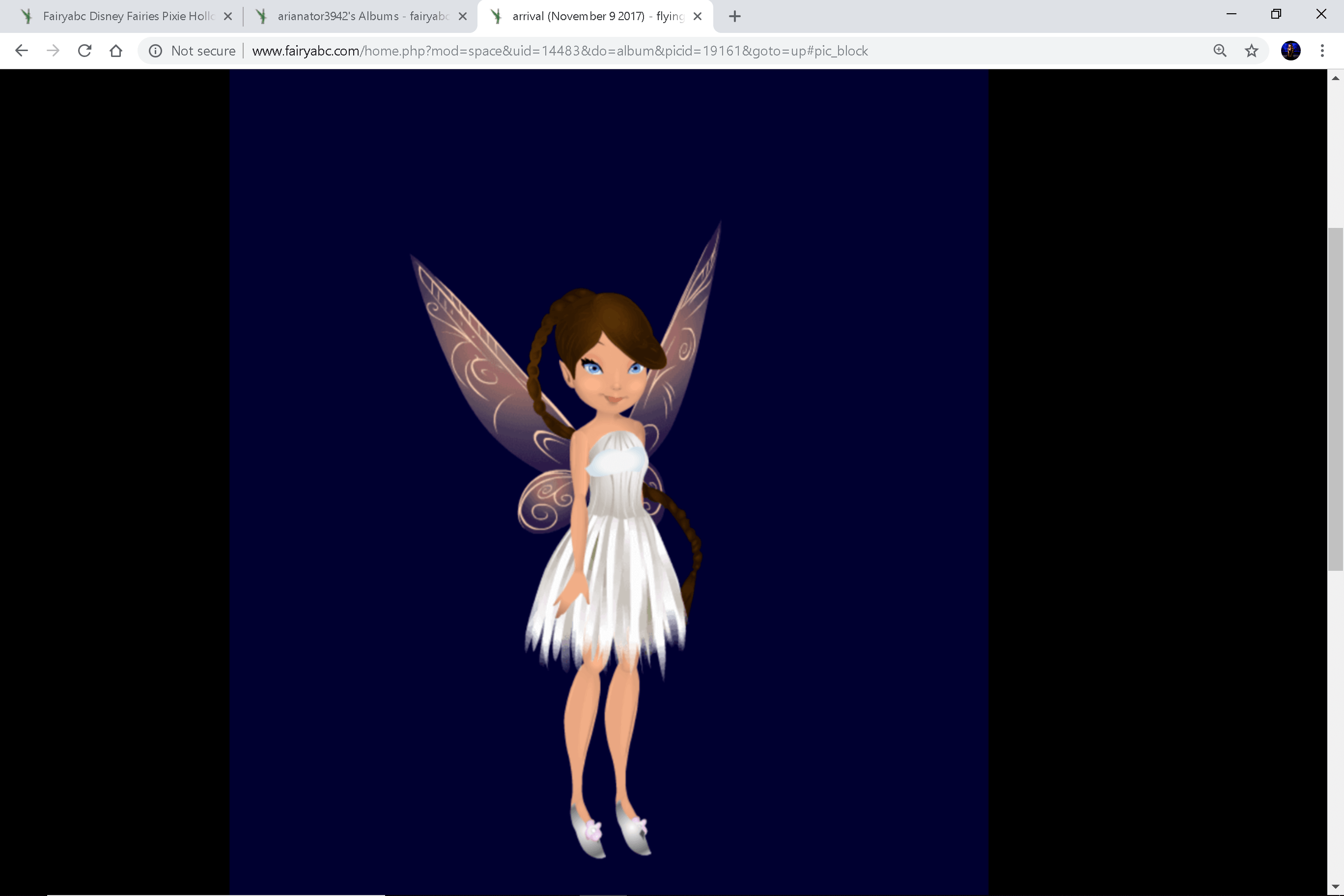Click the browser back arrow
This screenshot has width=1344, height=896.
tap(21, 51)
